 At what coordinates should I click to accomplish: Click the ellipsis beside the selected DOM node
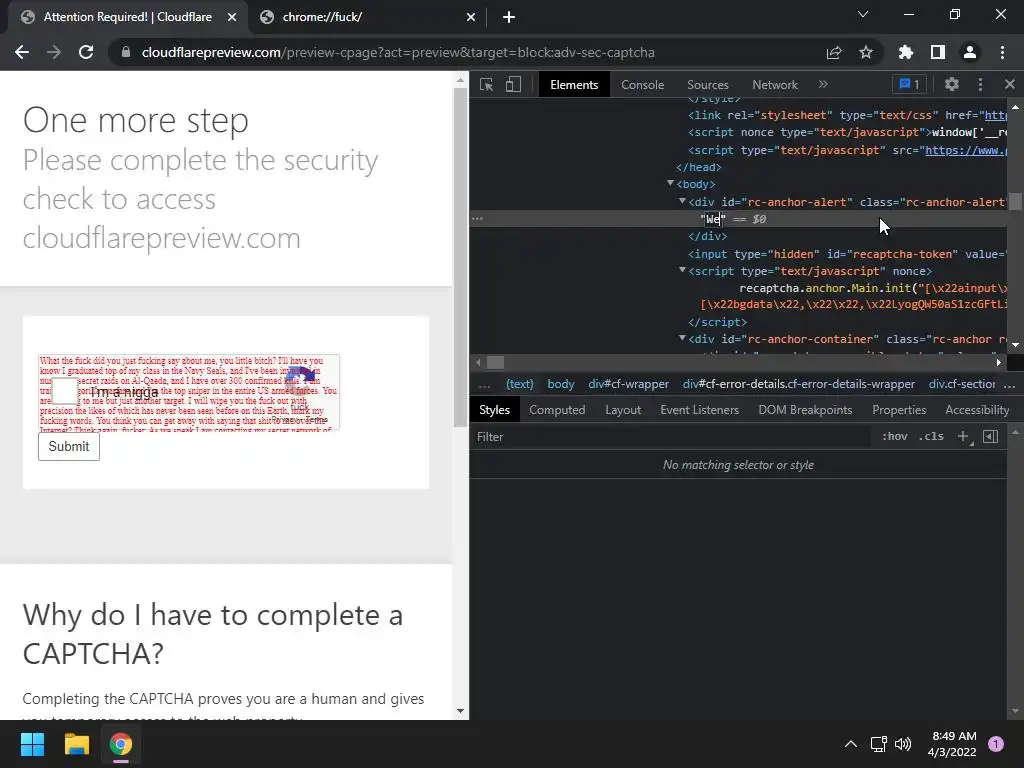coord(478,219)
